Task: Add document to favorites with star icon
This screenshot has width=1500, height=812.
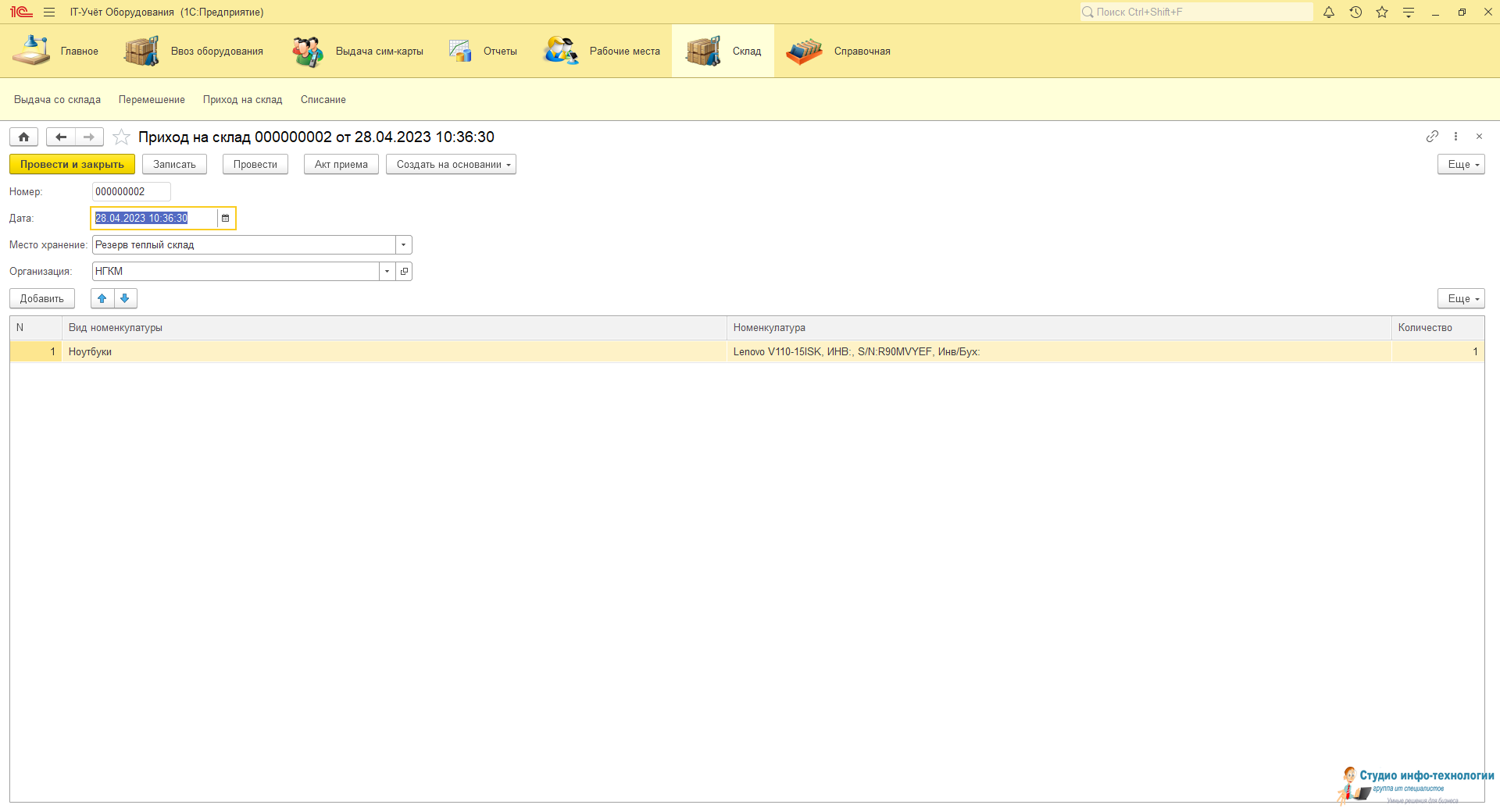Action: click(x=121, y=137)
